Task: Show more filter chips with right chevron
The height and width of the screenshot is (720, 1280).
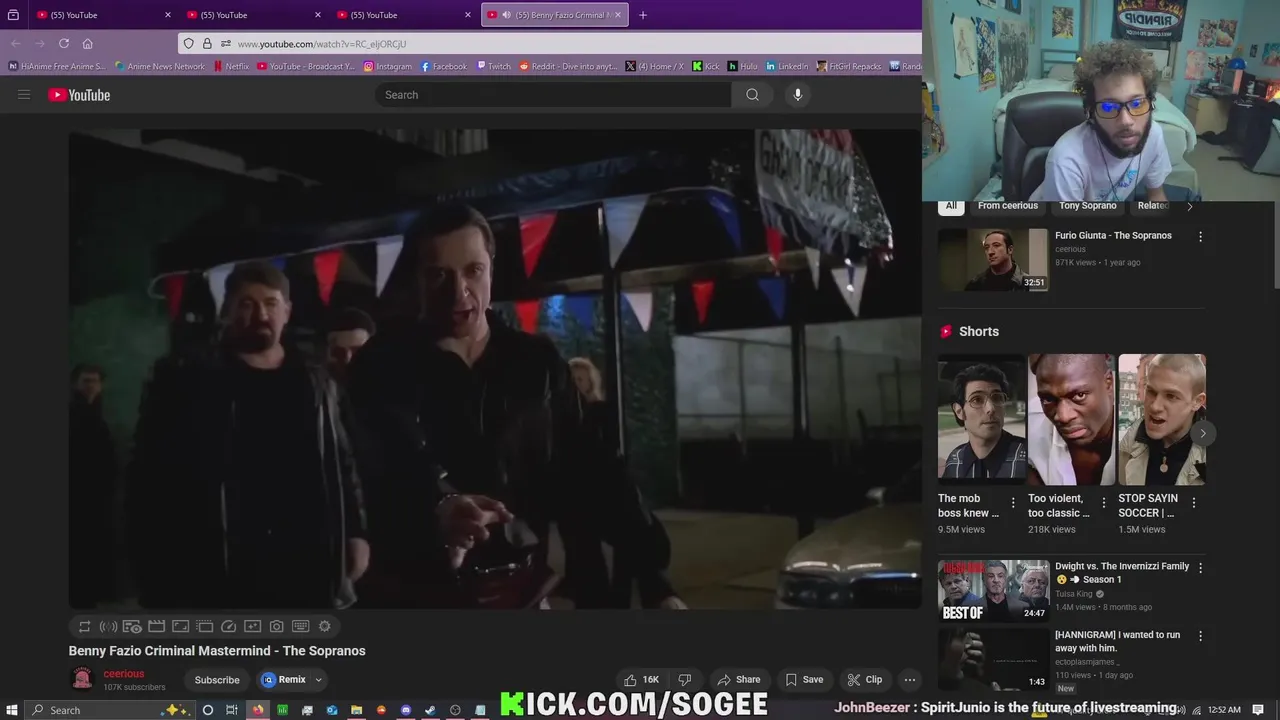Action: click(1189, 206)
